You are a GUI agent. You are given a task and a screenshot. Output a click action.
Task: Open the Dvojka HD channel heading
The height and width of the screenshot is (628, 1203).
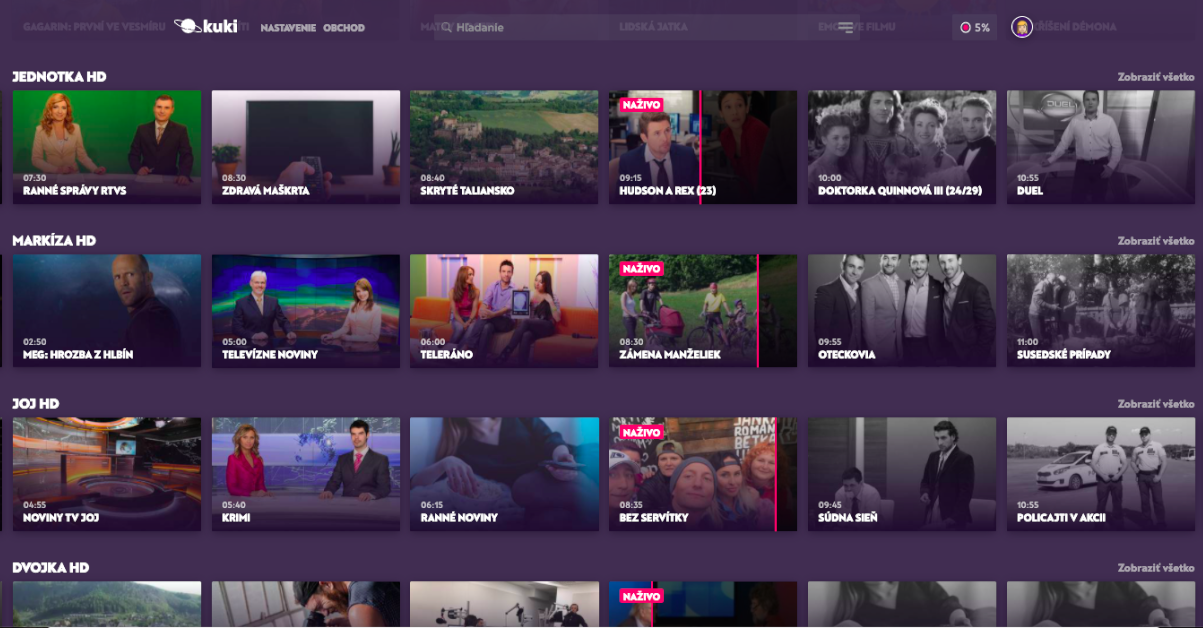pyautogui.click(x=51, y=568)
